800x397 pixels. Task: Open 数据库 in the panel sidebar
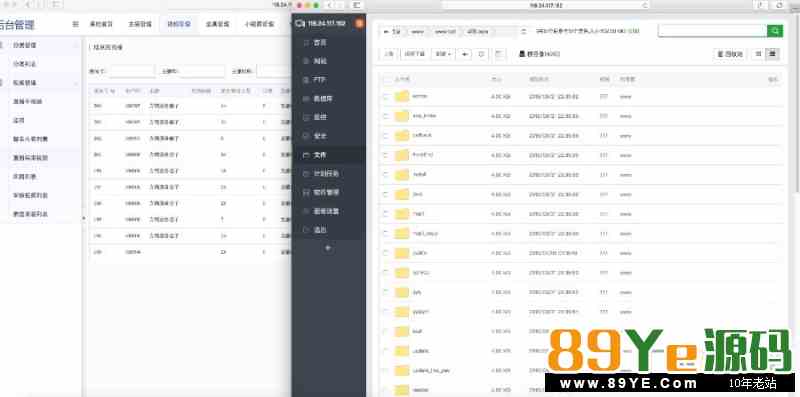[x=329, y=98]
